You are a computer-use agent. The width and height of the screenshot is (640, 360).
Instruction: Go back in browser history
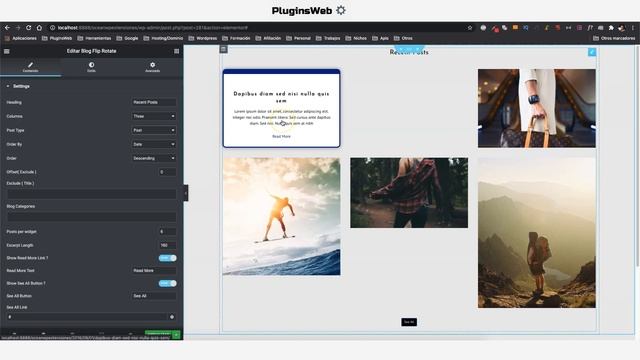click(7, 28)
